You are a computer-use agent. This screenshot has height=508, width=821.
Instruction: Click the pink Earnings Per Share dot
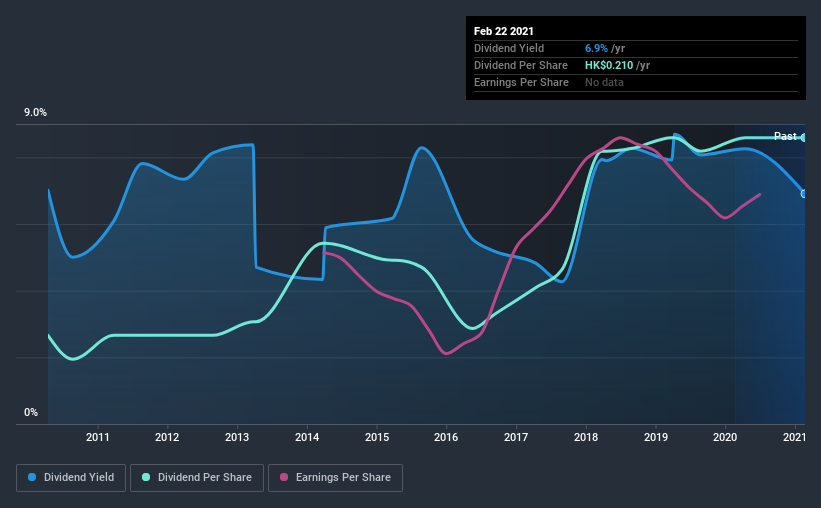284,477
